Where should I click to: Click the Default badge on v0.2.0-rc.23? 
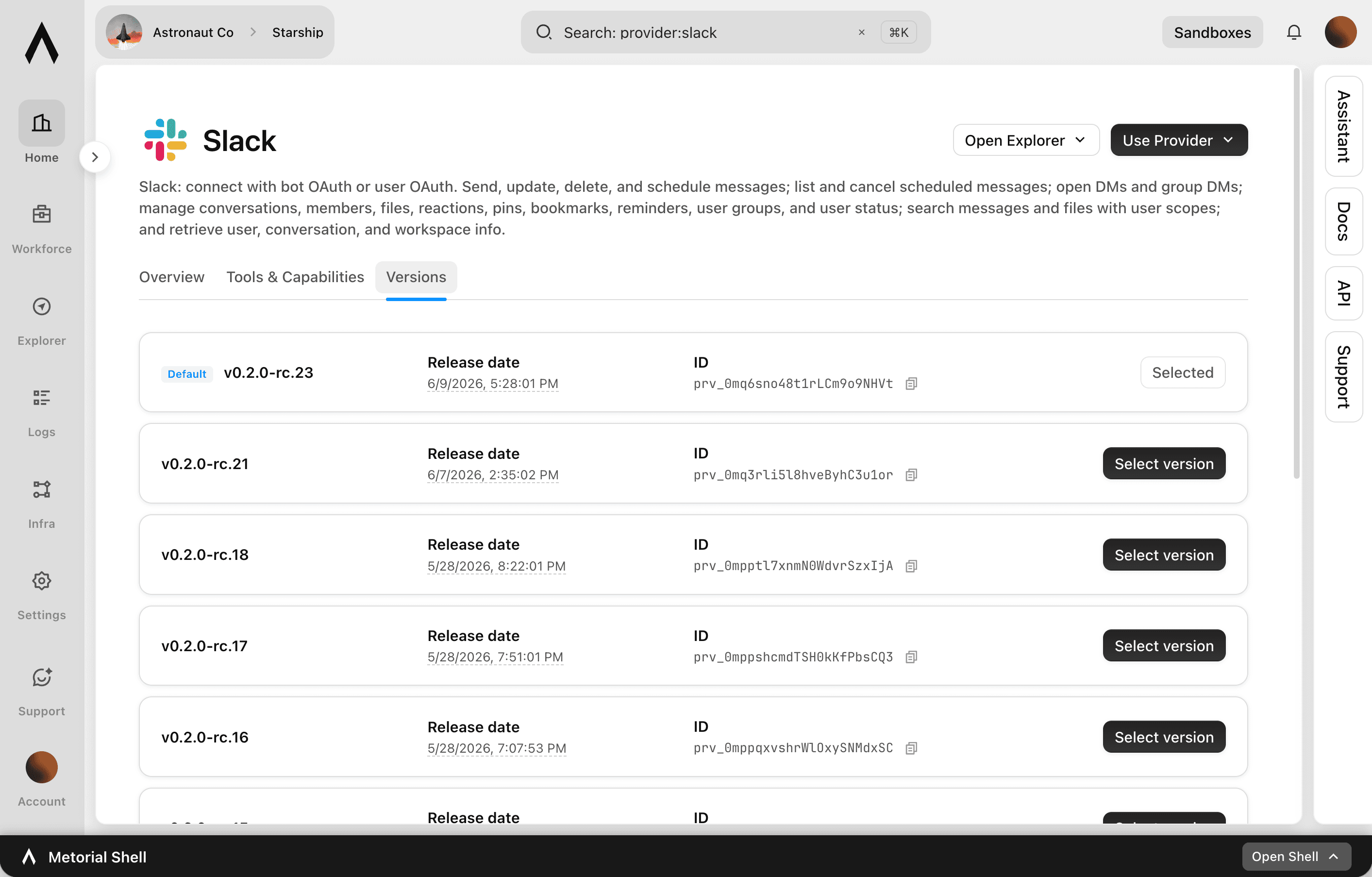[186, 374]
